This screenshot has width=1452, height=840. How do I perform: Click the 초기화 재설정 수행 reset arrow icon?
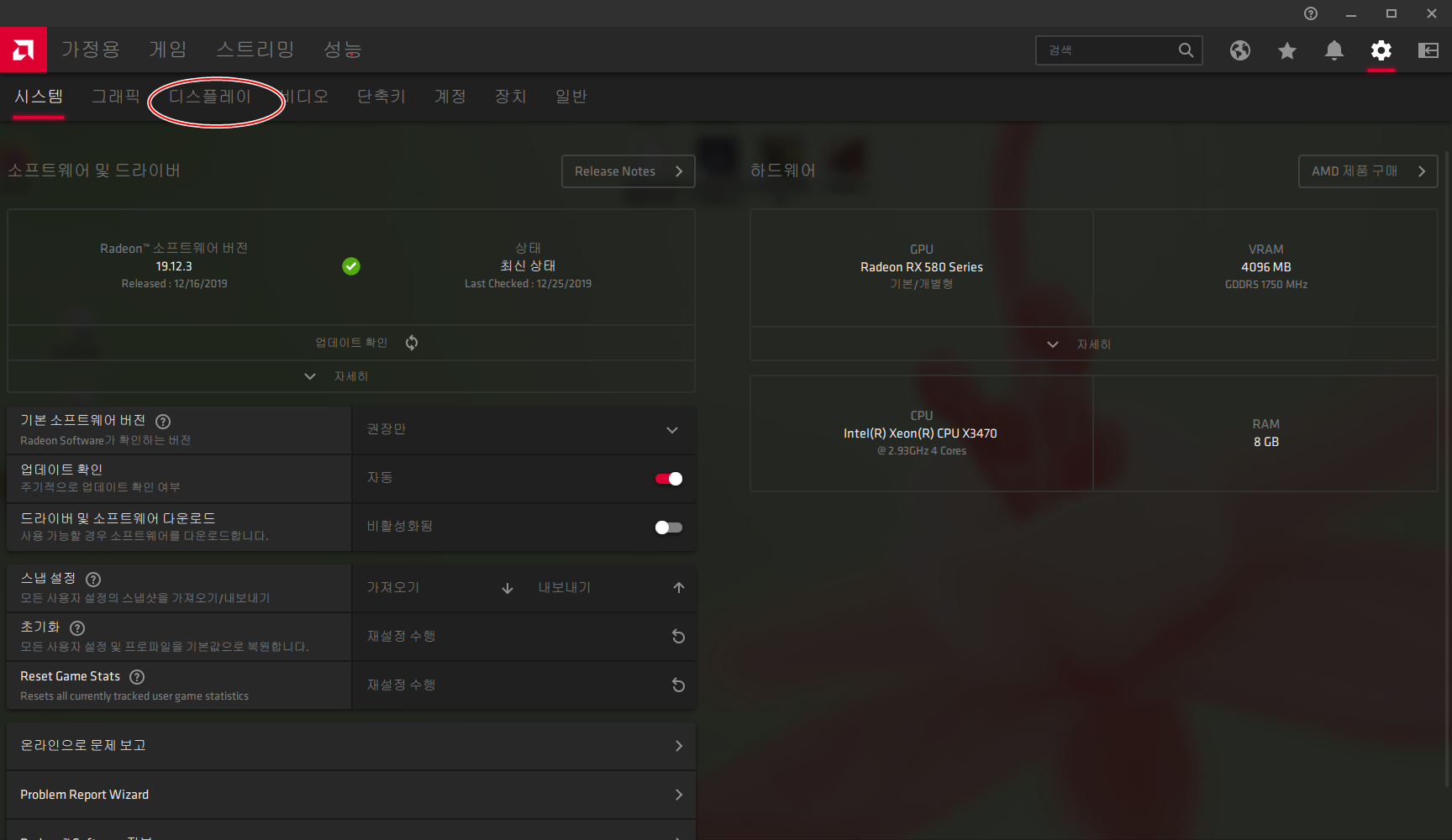(x=678, y=637)
